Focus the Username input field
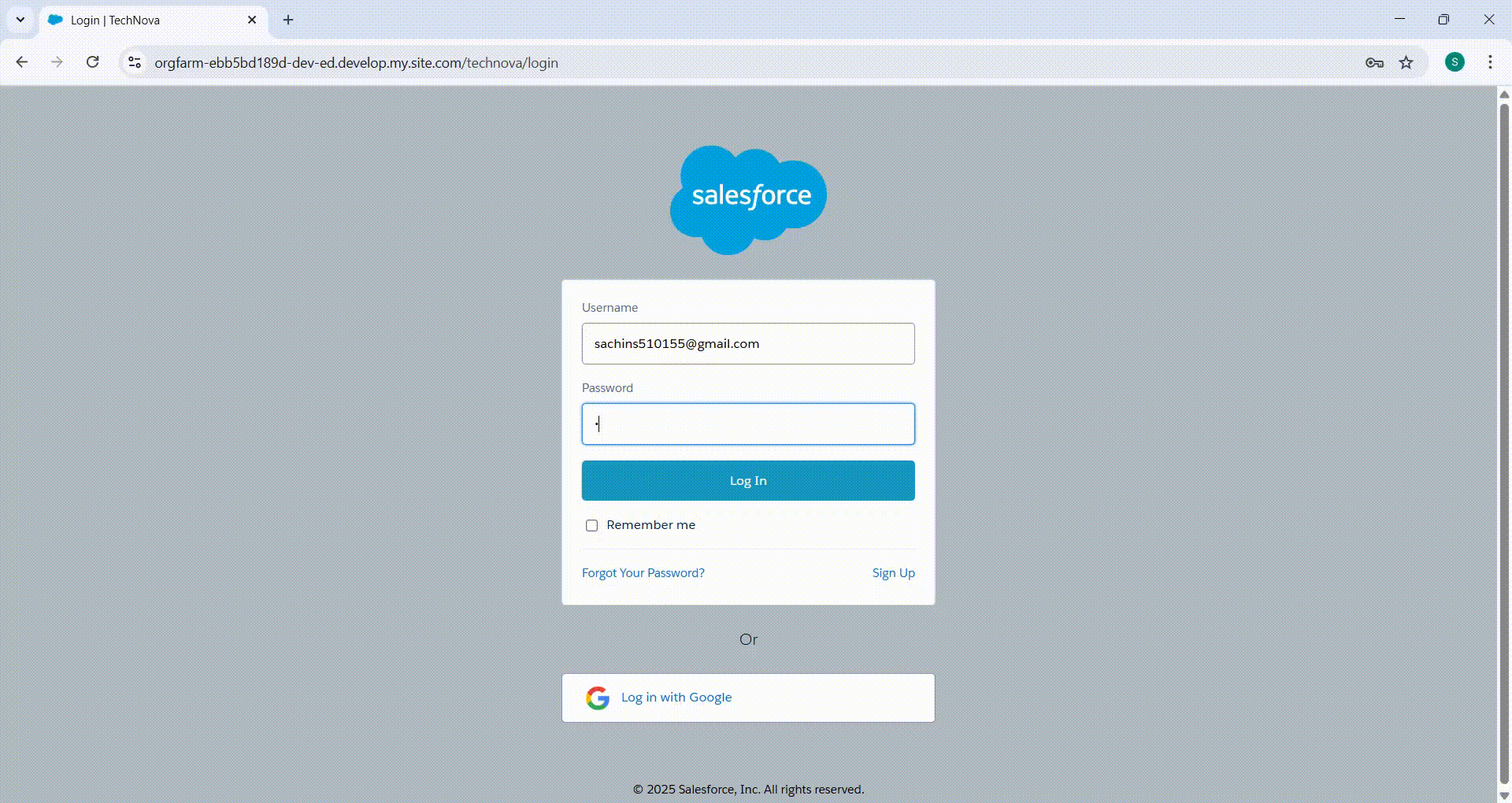Viewport: 1512px width, 803px height. point(748,344)
